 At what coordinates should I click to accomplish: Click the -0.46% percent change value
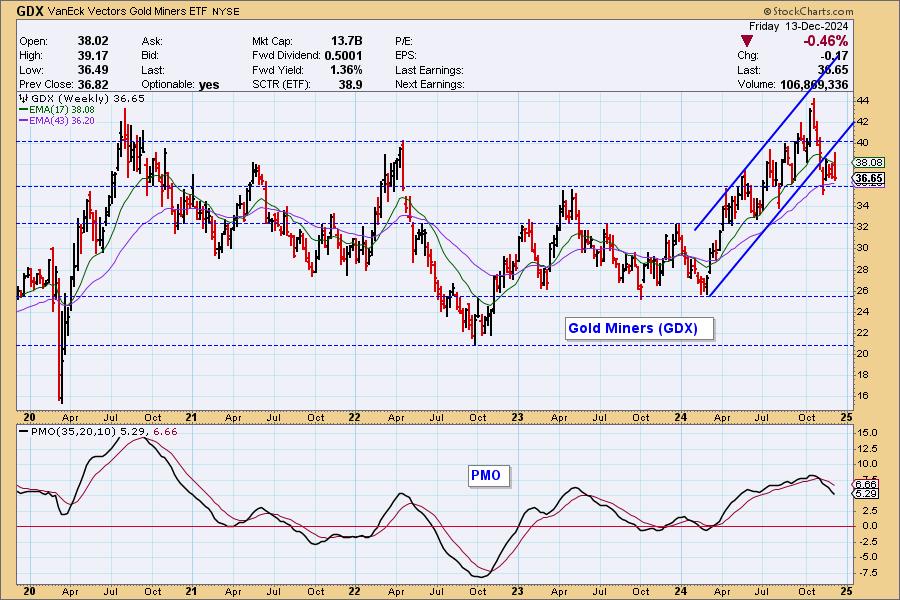coord(825,41)
